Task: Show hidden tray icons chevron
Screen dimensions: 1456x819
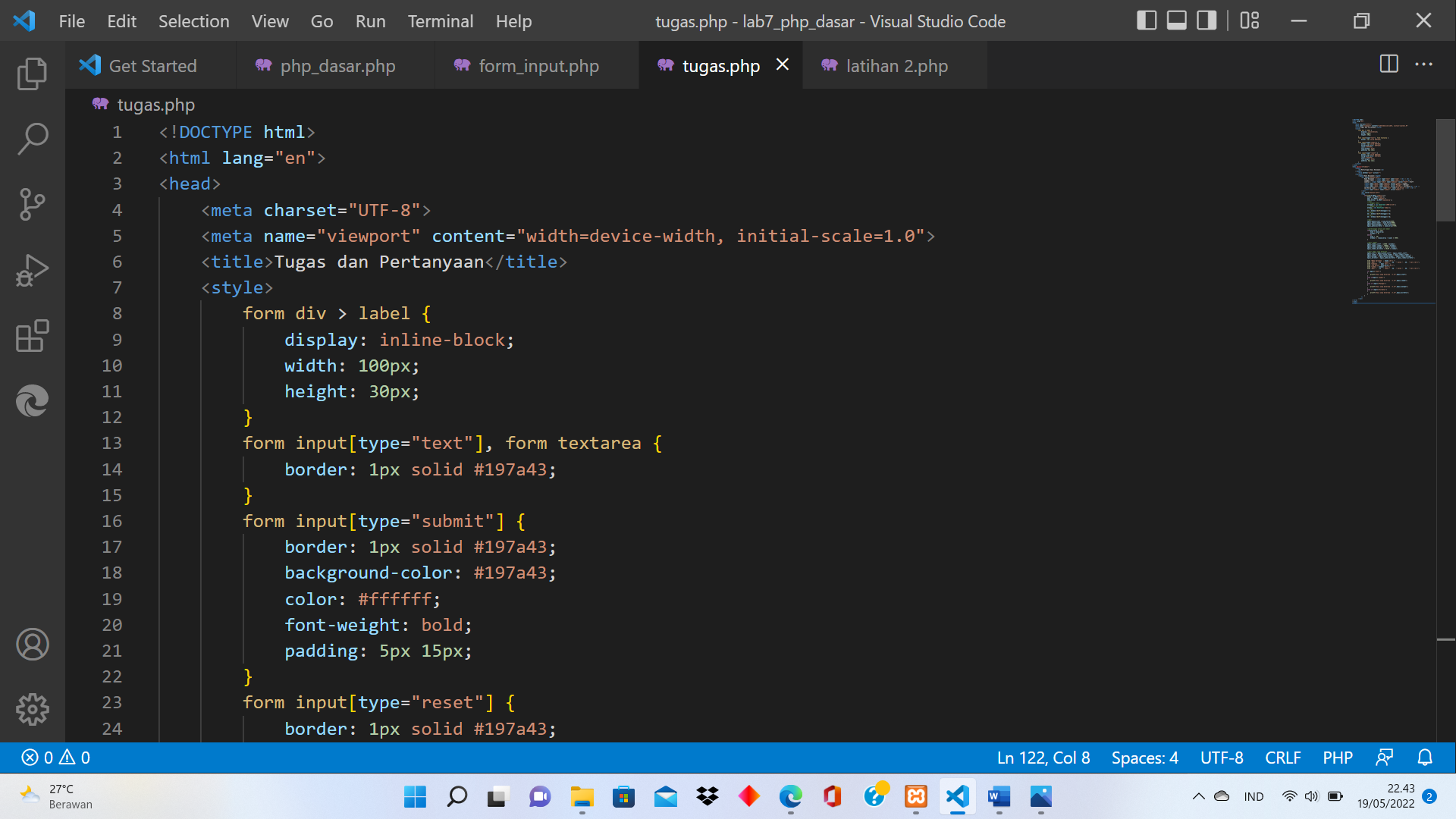Action: click(x=1198, y=796)
